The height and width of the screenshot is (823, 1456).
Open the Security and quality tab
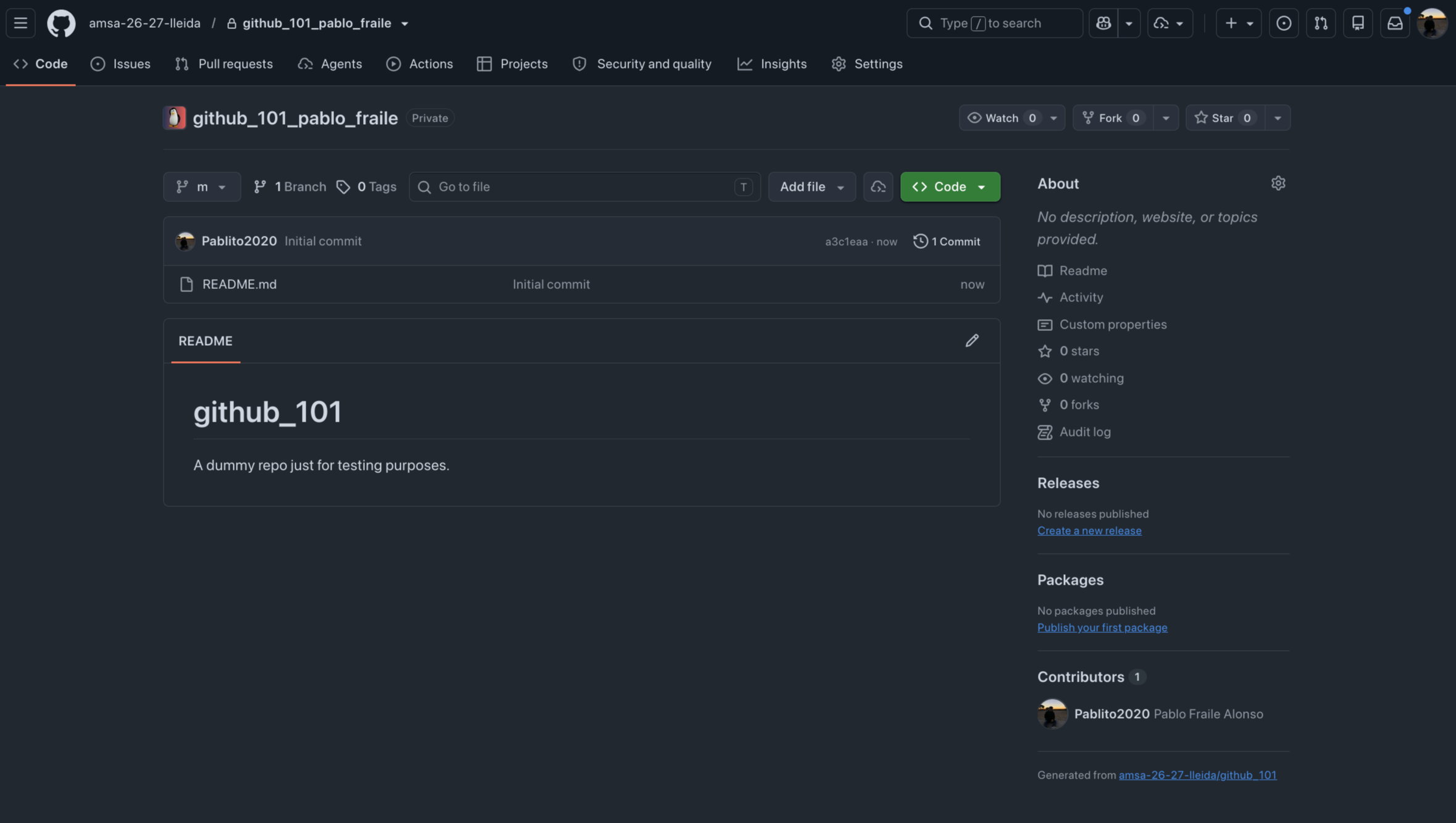[642, 64]
